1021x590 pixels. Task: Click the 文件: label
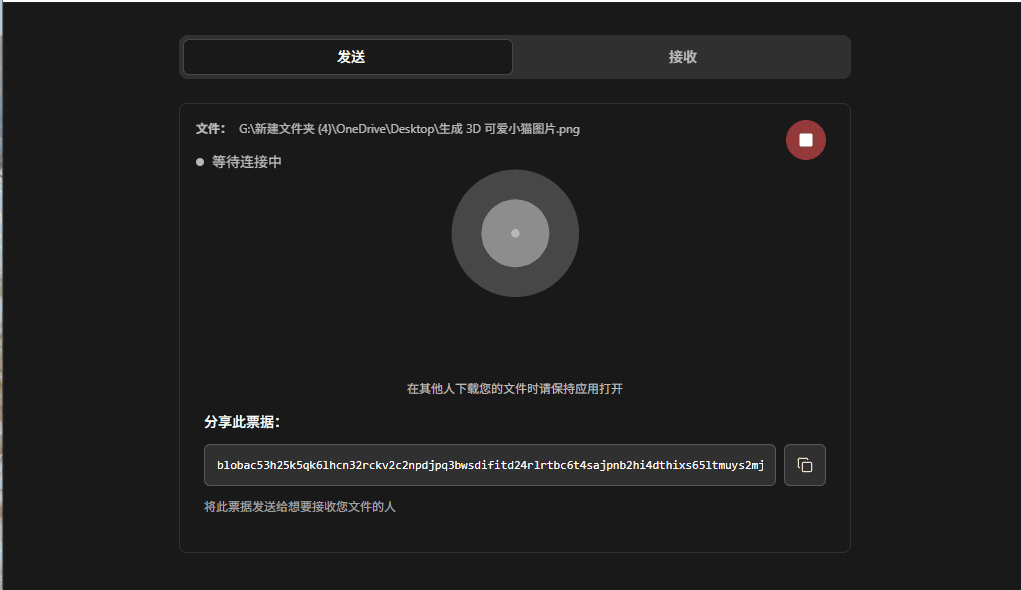[210, 129]
